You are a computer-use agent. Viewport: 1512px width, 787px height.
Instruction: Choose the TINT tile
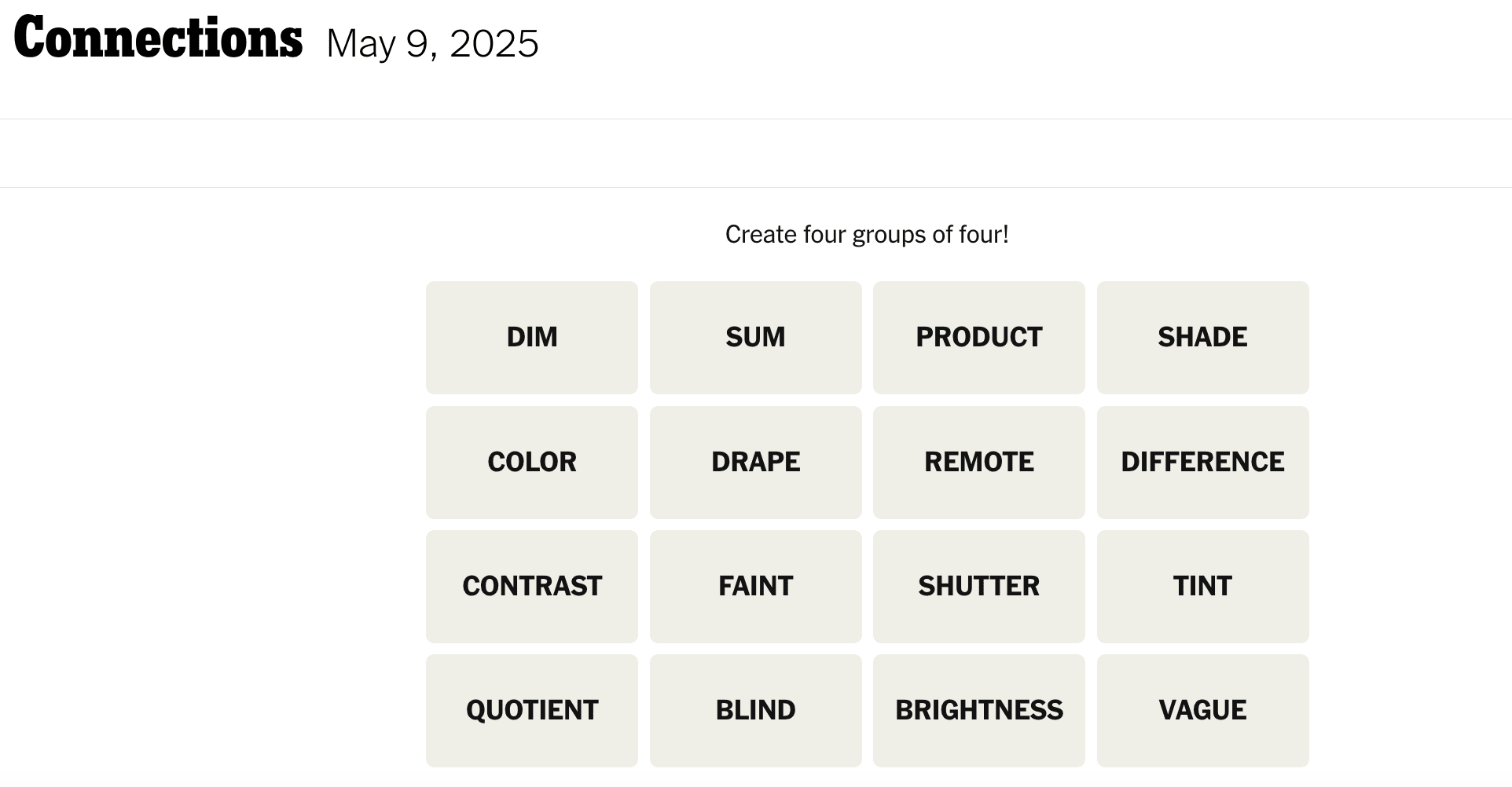point(1202,586)
